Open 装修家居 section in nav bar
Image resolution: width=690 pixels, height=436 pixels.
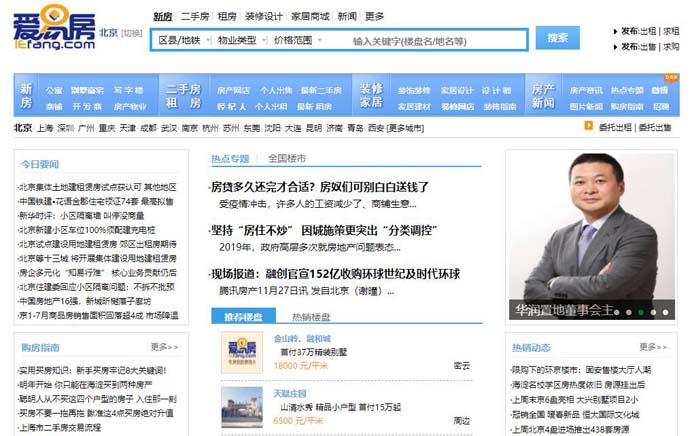point(371,95)
